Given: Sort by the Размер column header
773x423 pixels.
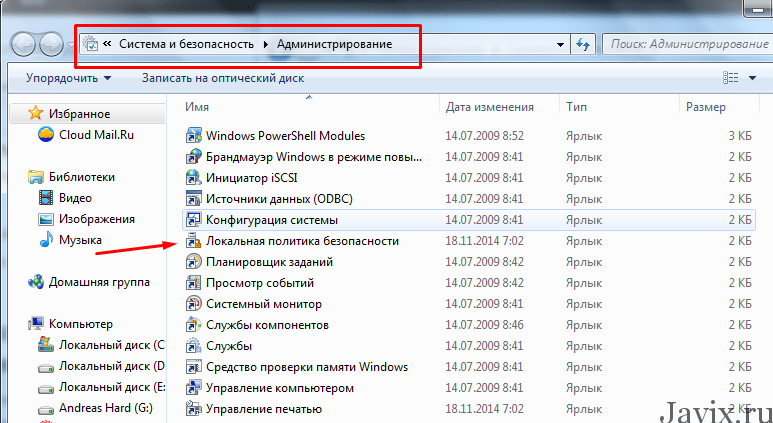Looking at the screenshot, I should [x=706, y=107].
